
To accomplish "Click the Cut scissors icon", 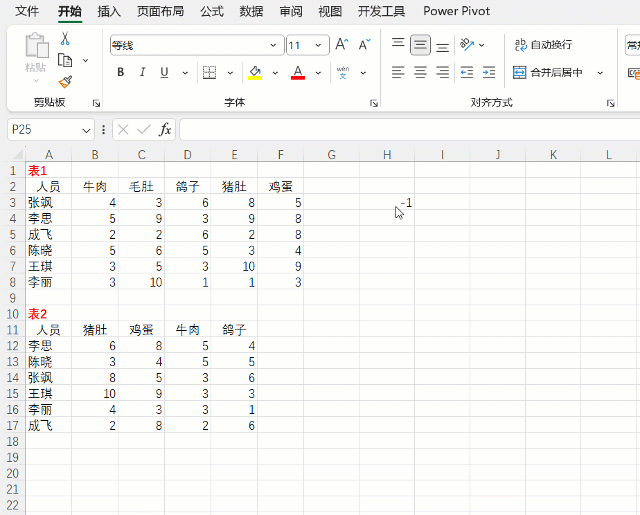I will coord(65,39).
